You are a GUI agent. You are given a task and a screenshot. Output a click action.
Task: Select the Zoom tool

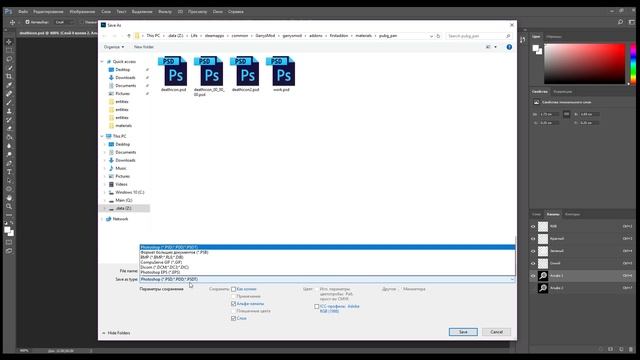(x=9, y=206)
